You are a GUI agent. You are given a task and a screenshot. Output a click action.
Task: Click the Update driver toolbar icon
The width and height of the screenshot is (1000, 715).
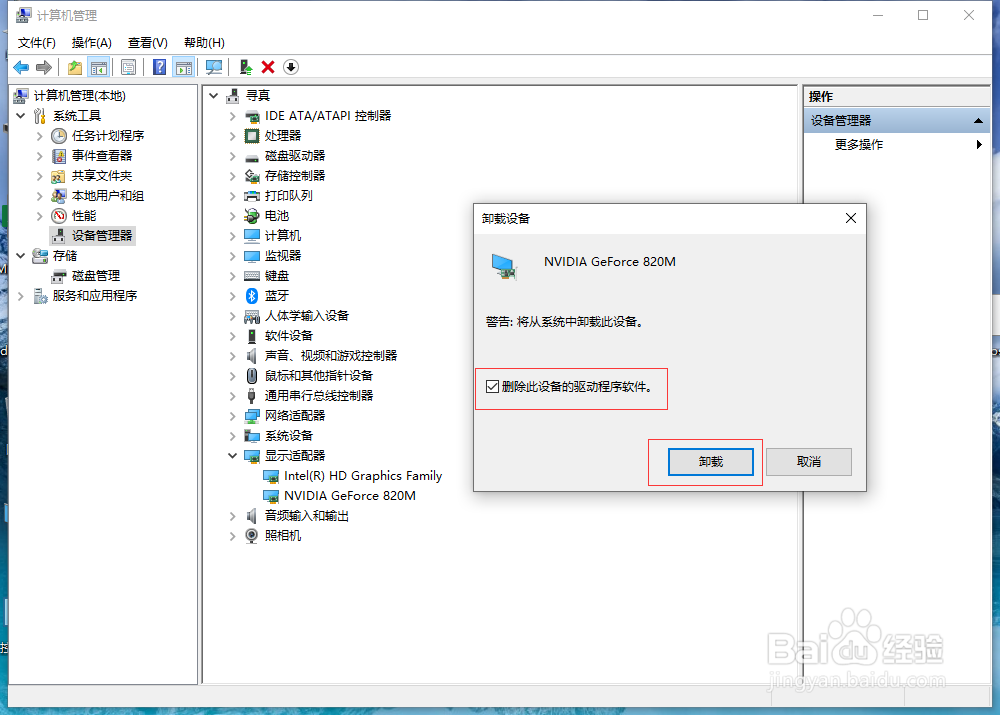[246, 67]
